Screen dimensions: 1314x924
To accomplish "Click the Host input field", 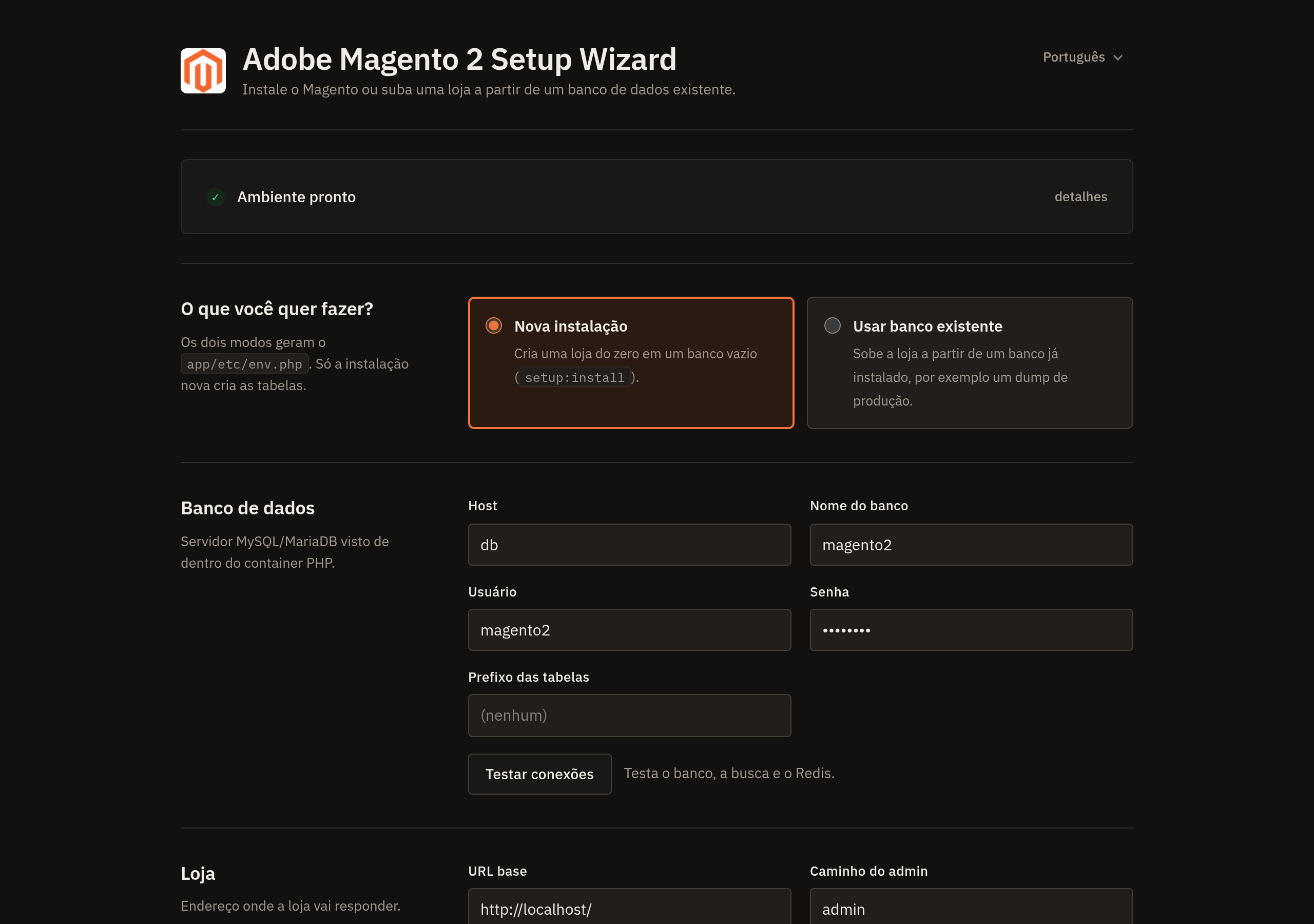I will pos(629,545).
